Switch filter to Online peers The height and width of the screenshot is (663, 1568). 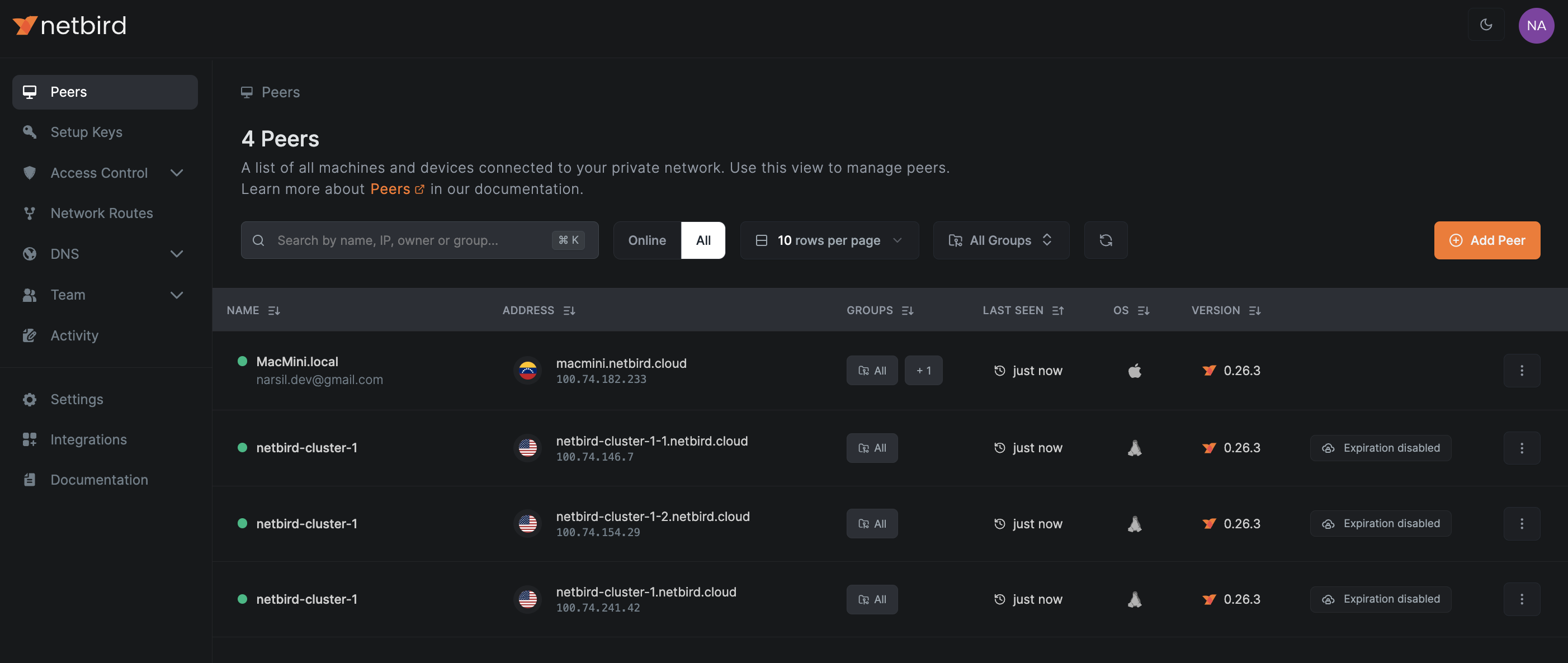[646, 240]
